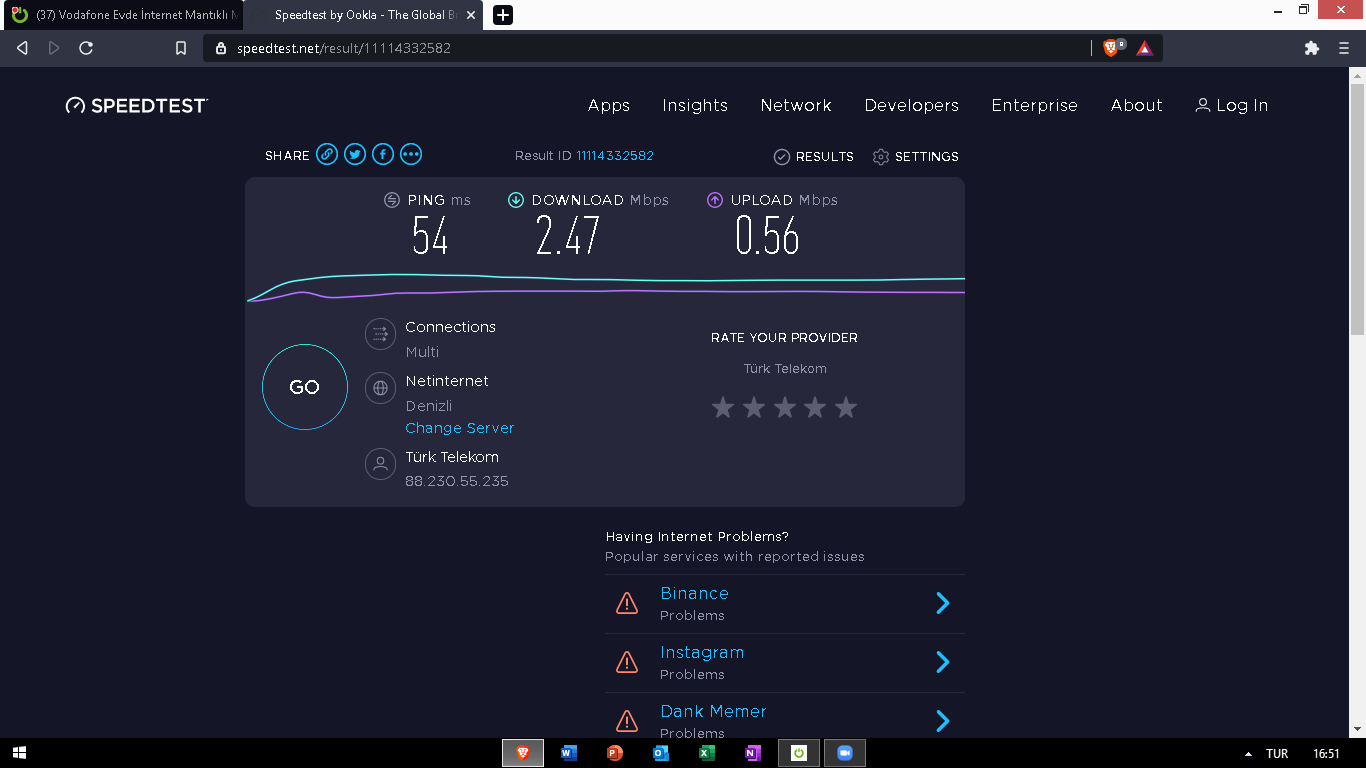Image resolution: width=1366 pixels, height=768 pixels.
Task: Bookmark this page
Action: point(181,48)
